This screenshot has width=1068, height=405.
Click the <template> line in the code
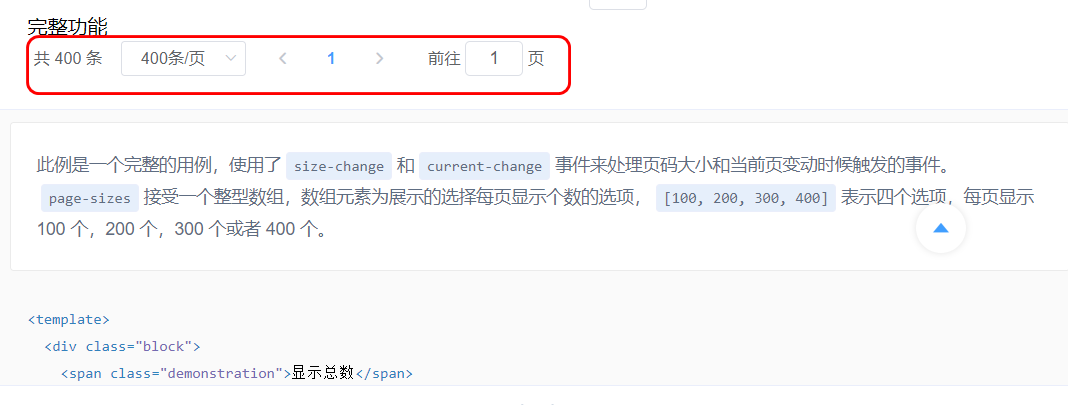click(68, 319)
